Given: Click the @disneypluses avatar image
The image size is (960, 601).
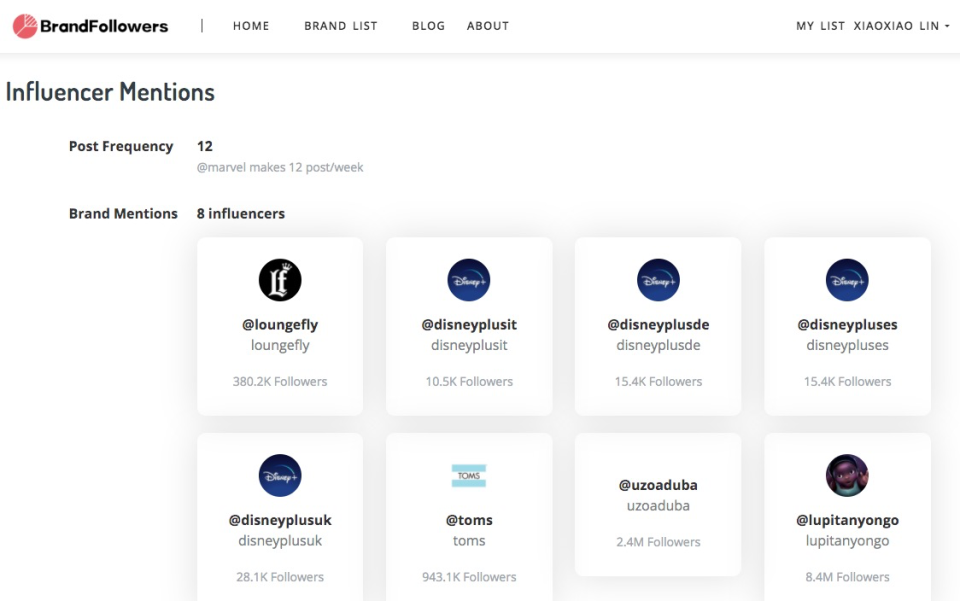Looking at the screenshot, I should 846,280.
